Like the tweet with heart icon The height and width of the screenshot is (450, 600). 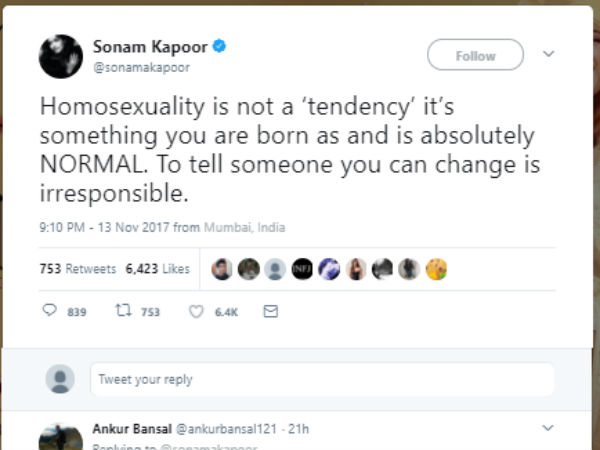point(196,312)
